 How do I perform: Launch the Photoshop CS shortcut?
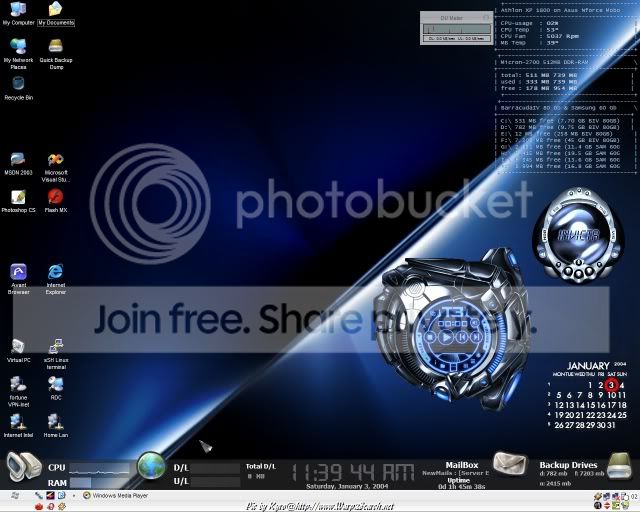tap(18, 201)
